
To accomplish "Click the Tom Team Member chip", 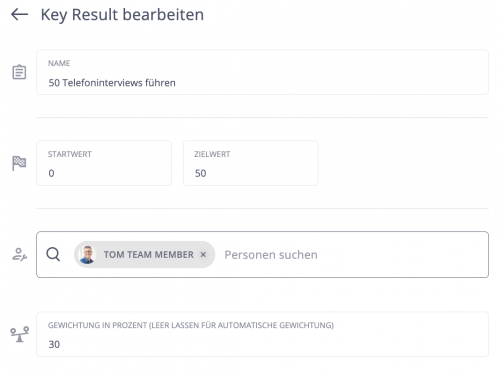I will (144, 255).
